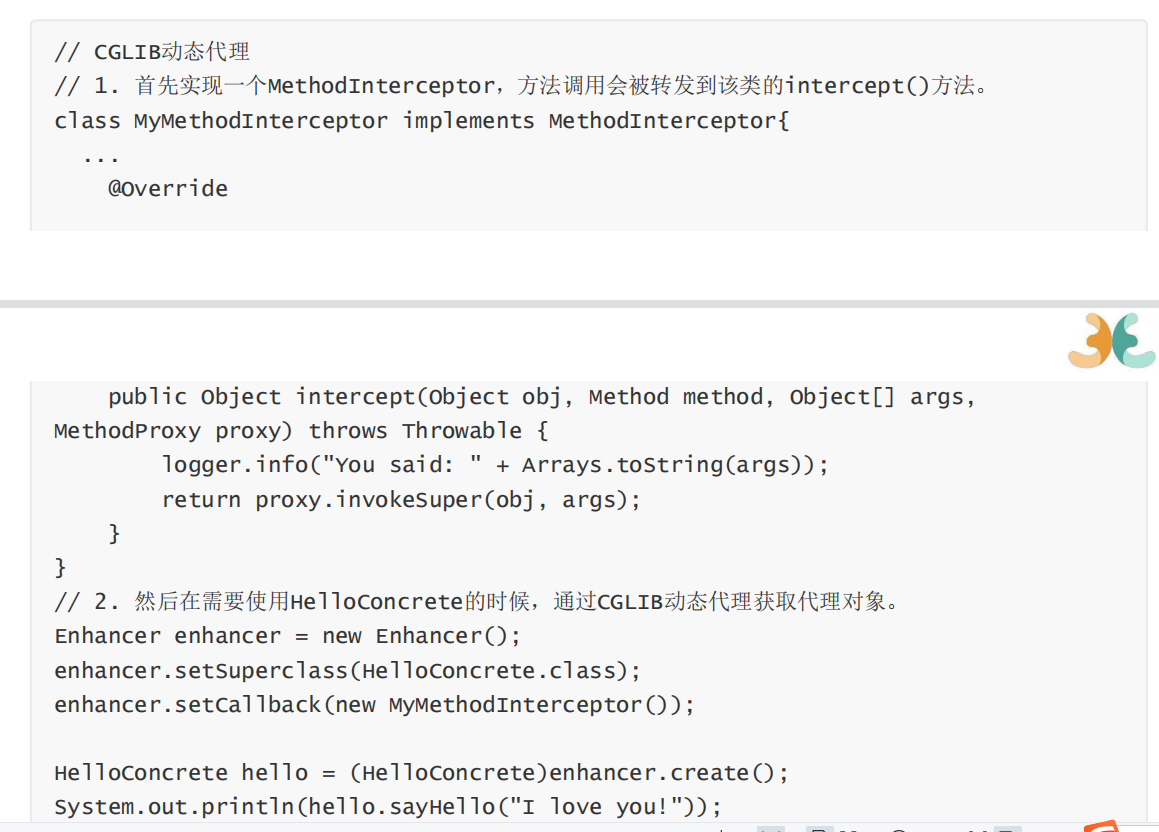
Task: Click the orange-teal butterfly logo icon
Action: click(1111, 341)
